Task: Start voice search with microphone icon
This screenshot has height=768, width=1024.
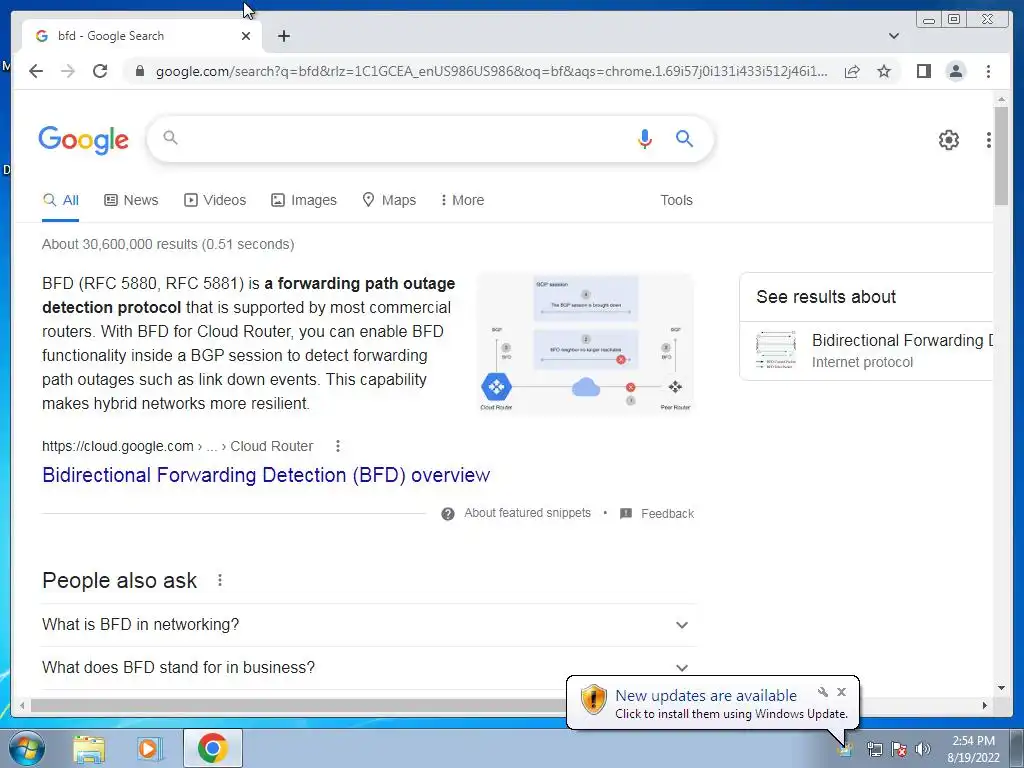Action: tap(645, 138)
